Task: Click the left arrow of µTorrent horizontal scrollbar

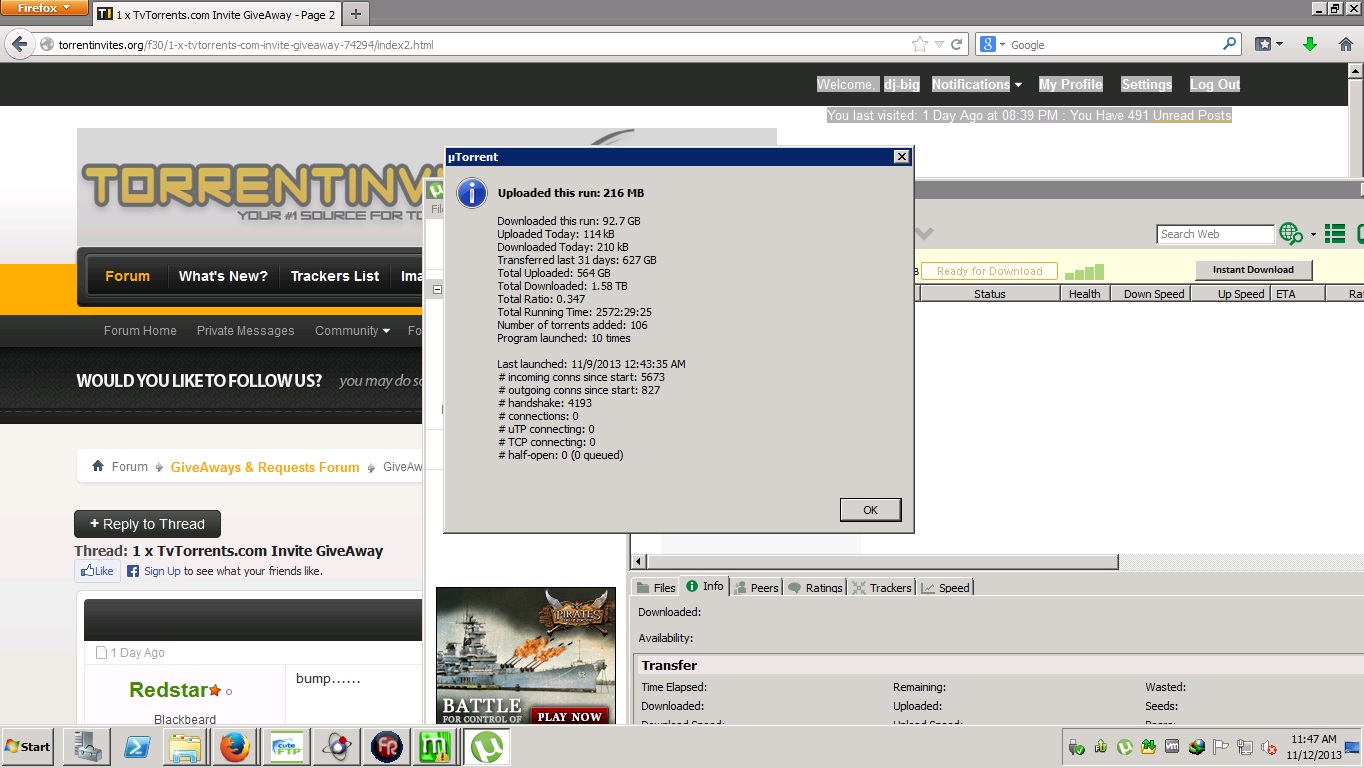Action: pos(640,562)
